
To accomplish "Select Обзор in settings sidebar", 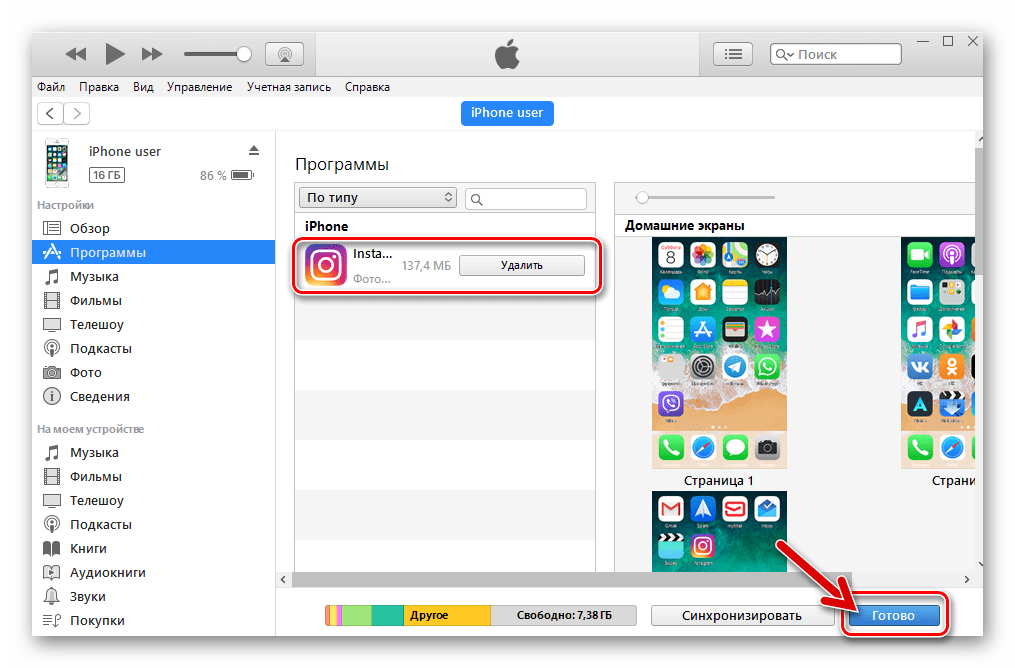I will (154, 228).
